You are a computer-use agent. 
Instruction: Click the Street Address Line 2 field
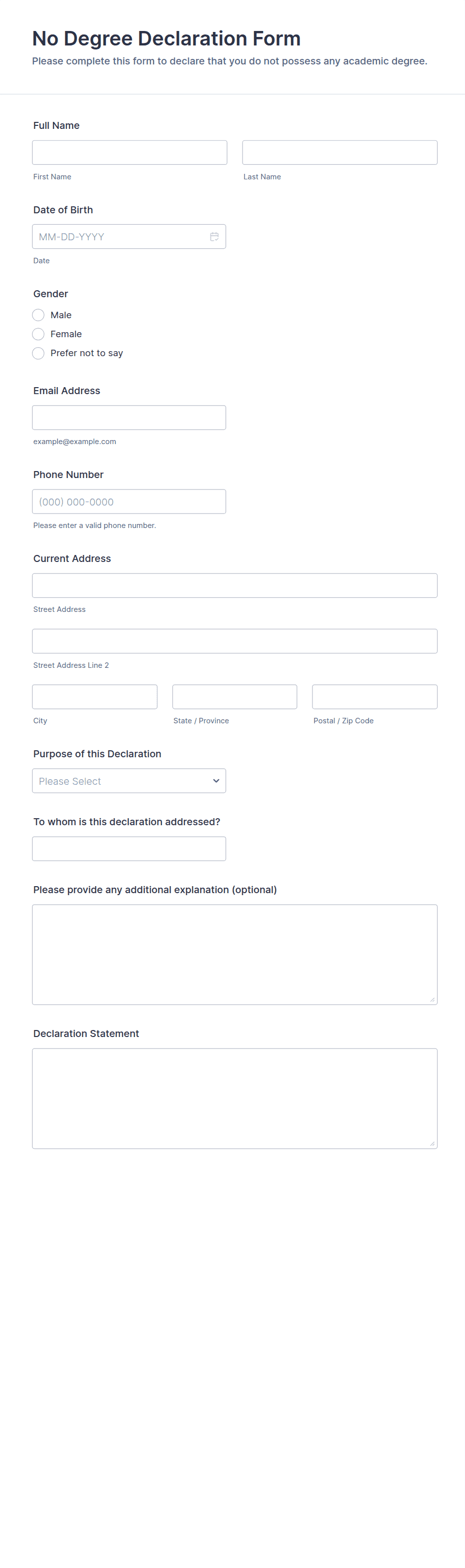click(234, 641)
